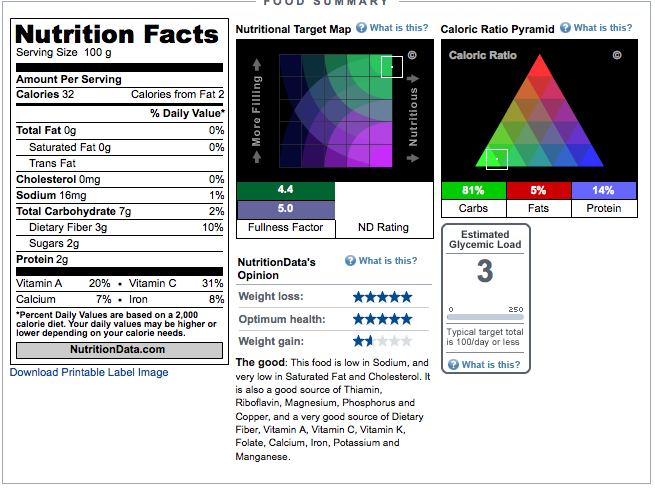Click the red 5% Fats swatch
This screenshot has height=489, width=655.
[x=538, y=190]
